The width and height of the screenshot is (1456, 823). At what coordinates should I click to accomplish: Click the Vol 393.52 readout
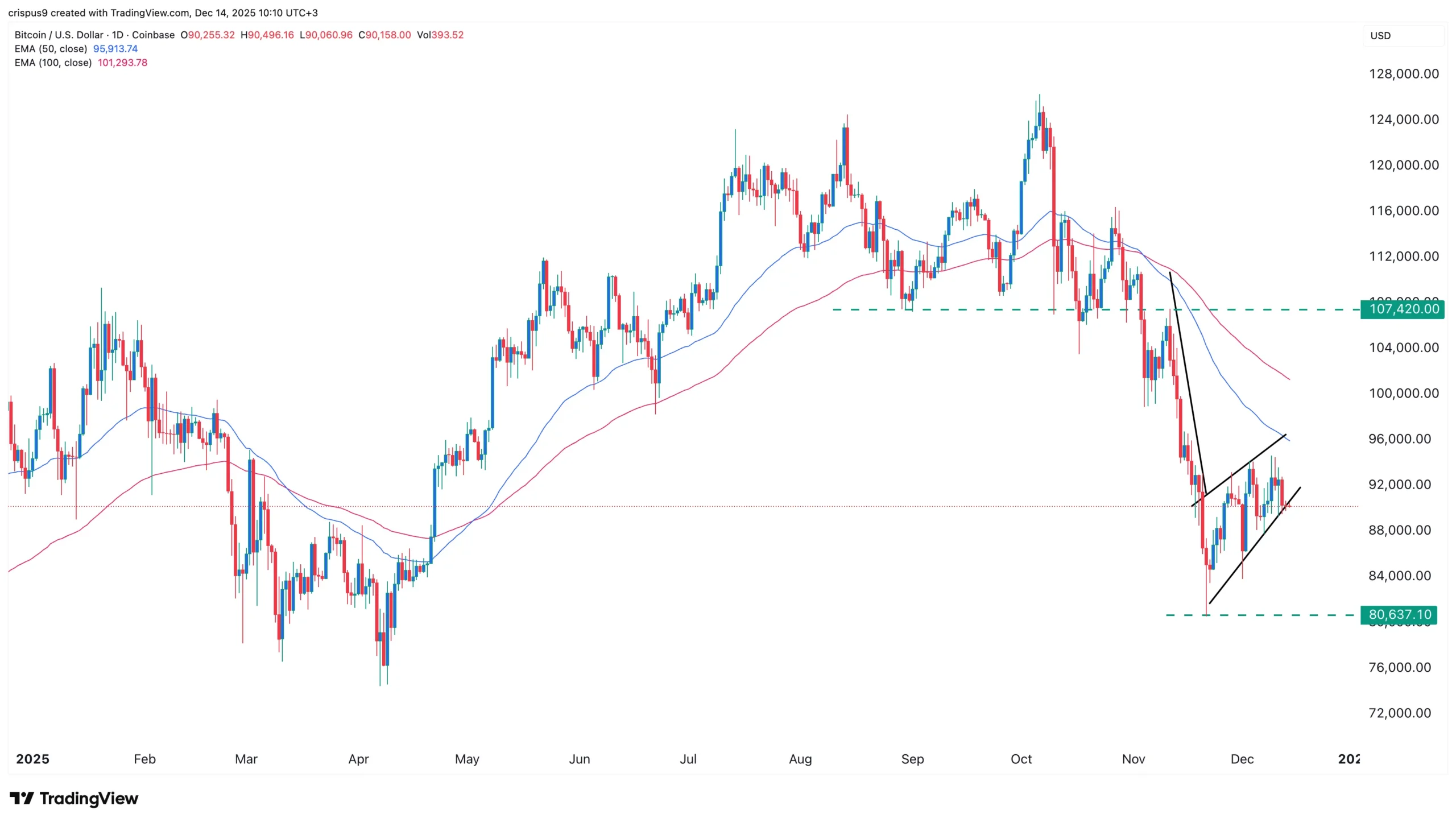[x=440, y=35]
